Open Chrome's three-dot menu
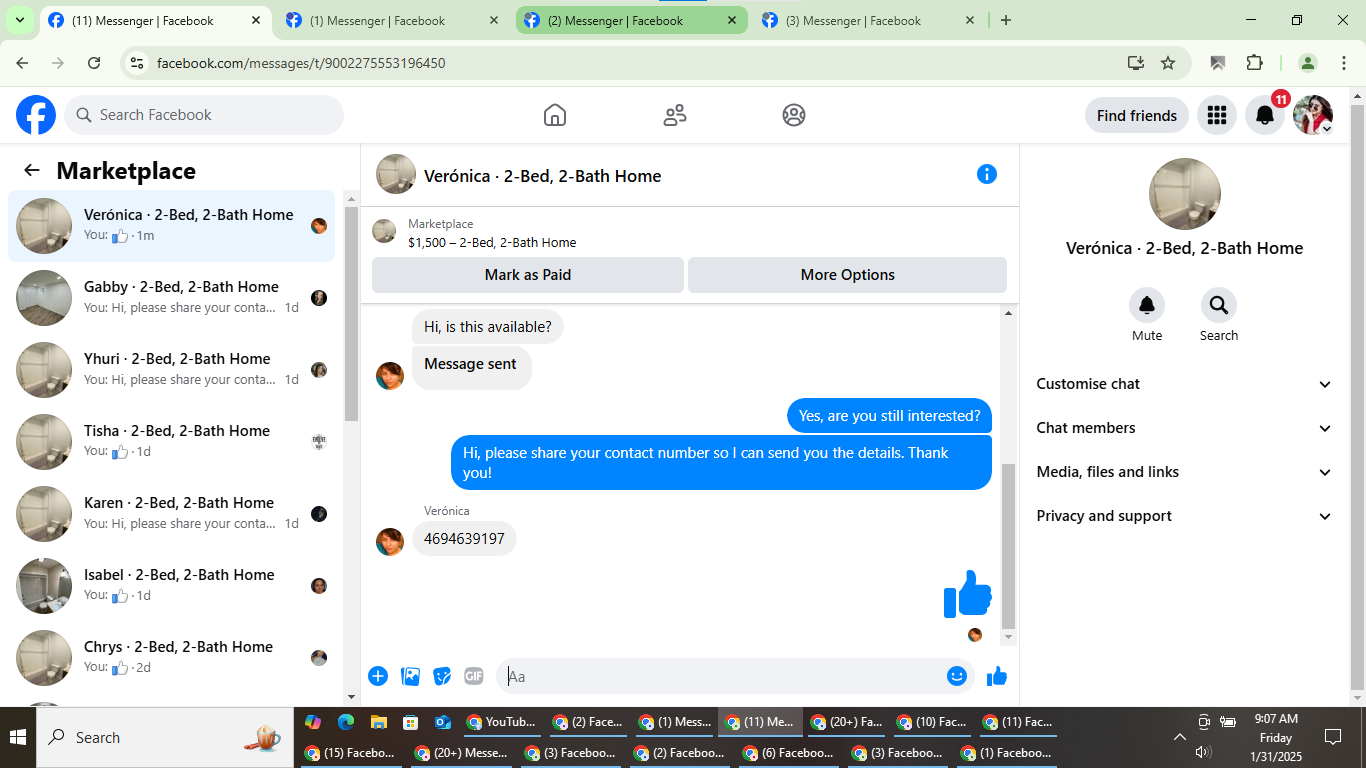Screen dimensions: 1366x768 [1344, 63]
